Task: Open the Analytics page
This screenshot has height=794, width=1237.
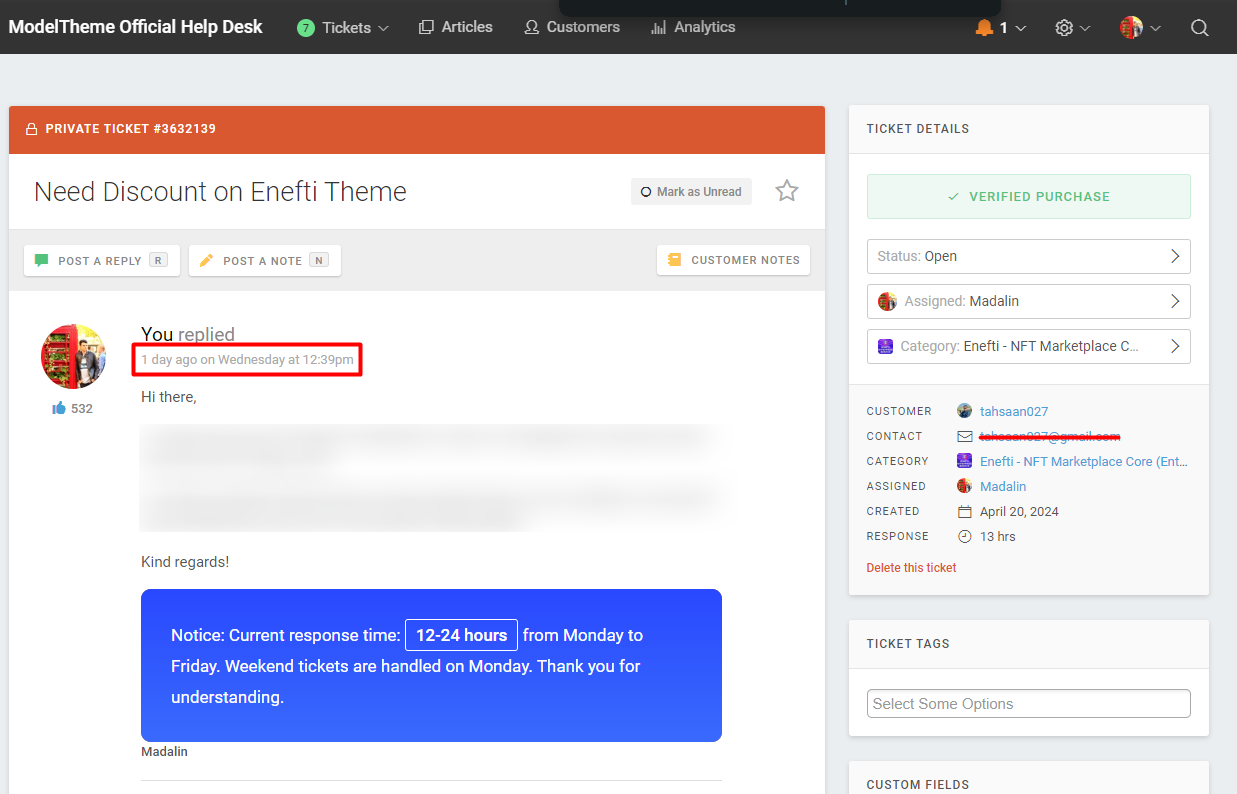Action: (x=693, y=27)
